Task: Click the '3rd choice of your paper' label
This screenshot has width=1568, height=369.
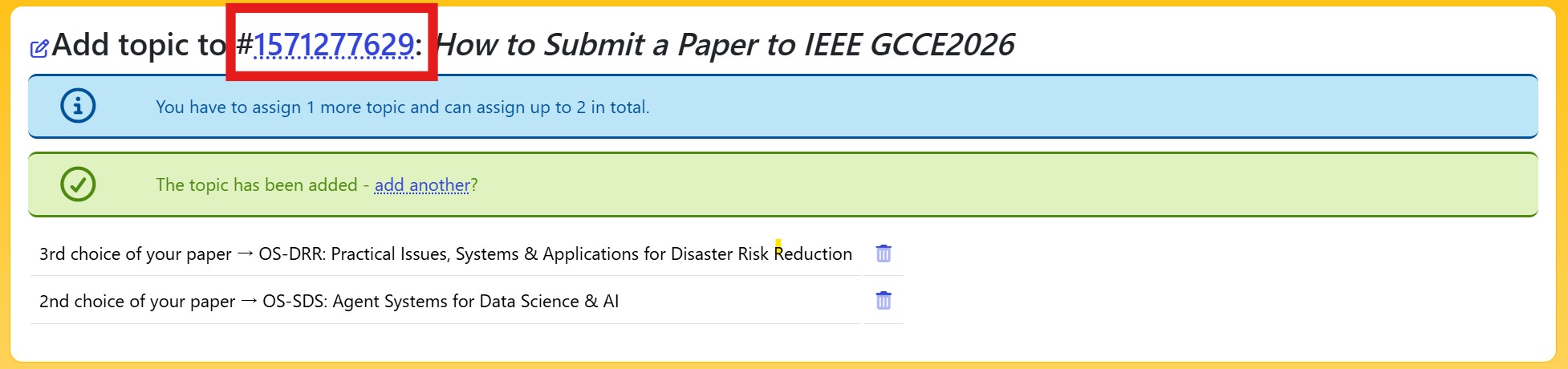Action: (135, 254)
